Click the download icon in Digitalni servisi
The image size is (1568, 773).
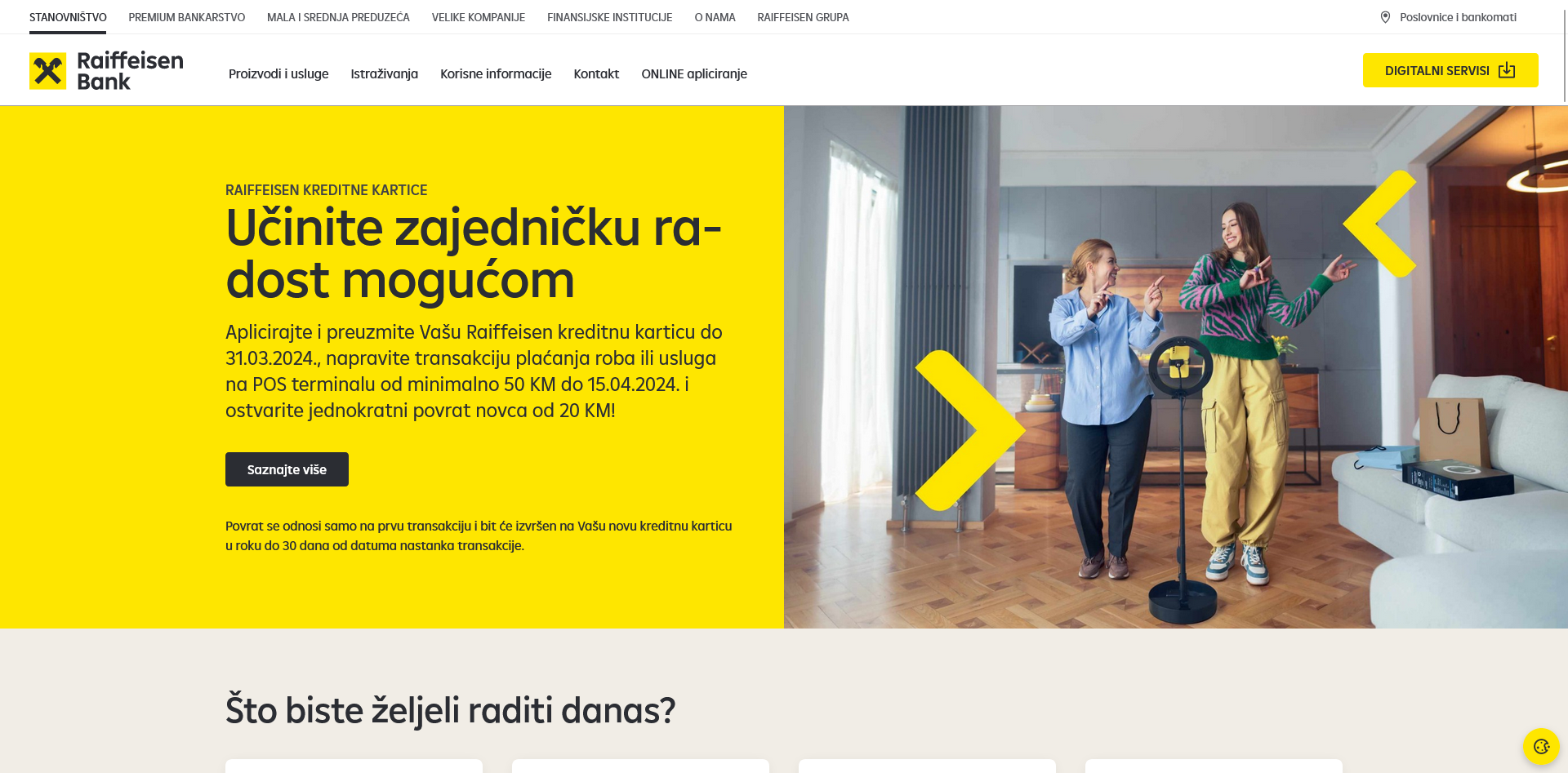pos(1507,70)
